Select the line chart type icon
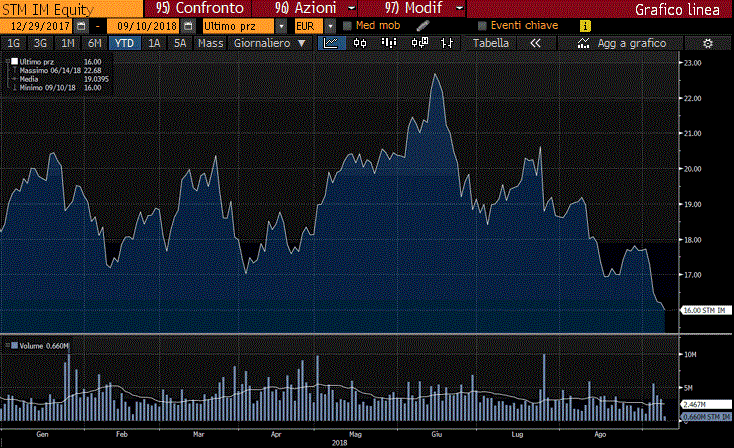 (x=331, y=43)
